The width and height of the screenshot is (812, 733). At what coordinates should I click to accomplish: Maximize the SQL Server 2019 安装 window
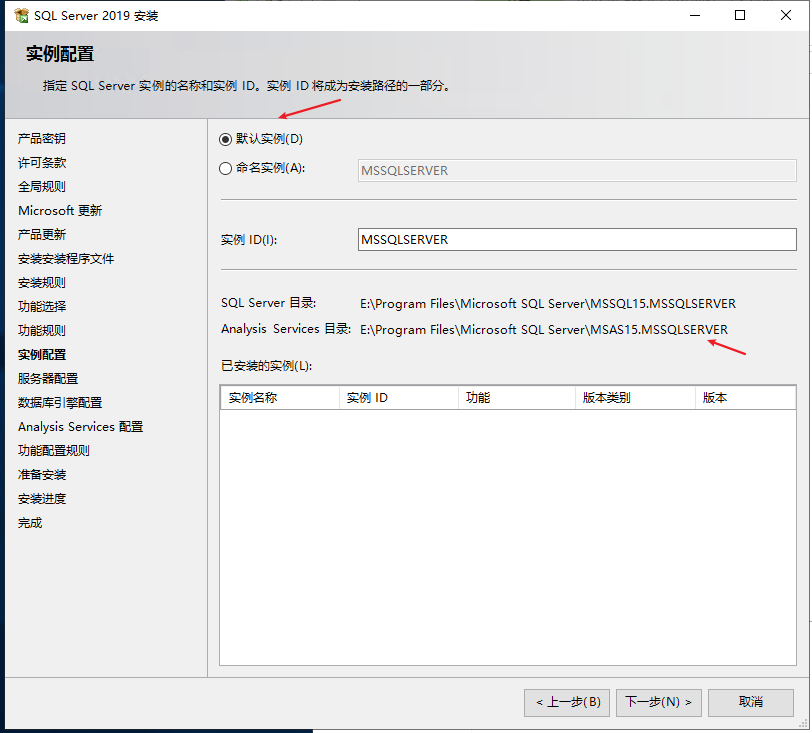coord(740,16)
